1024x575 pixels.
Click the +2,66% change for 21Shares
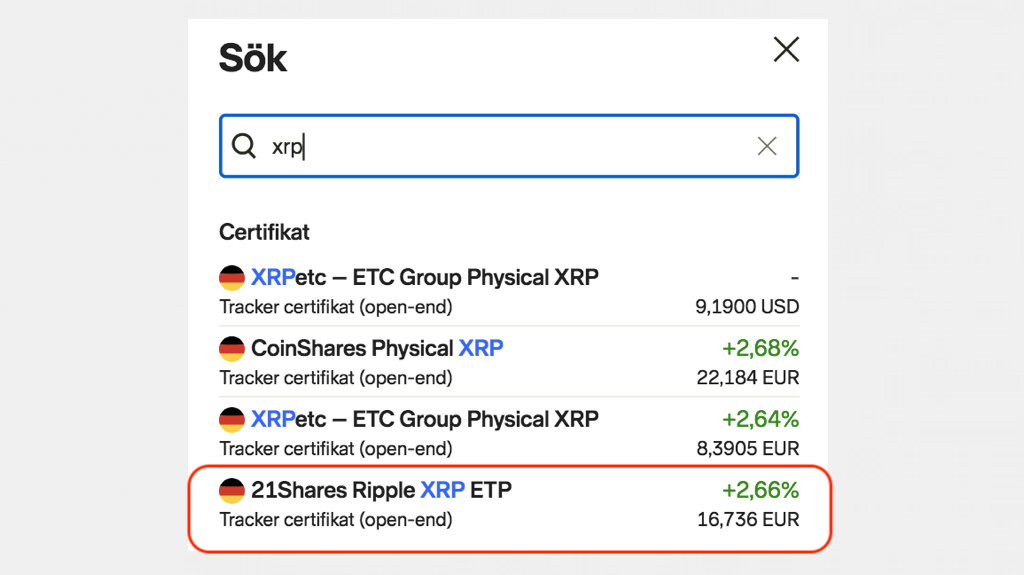pos(760,491)
